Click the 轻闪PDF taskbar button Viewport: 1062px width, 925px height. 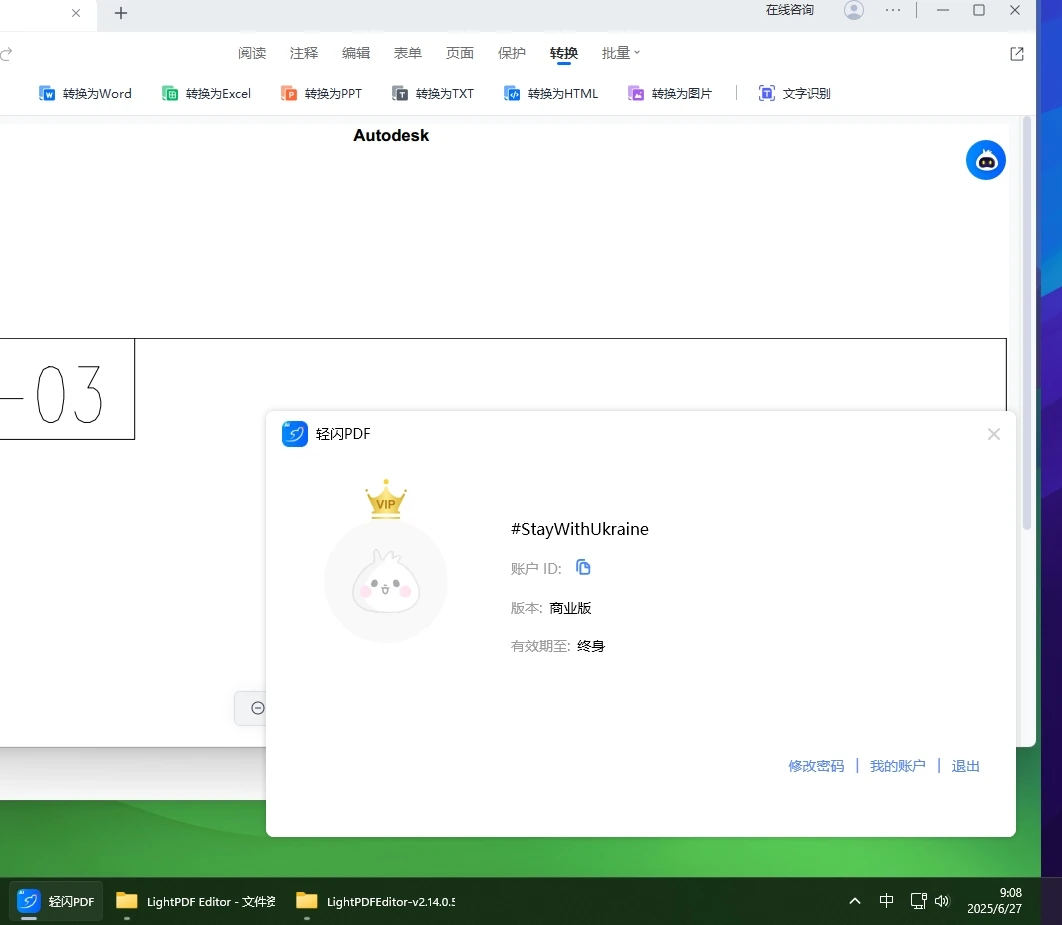coord(56,901)
